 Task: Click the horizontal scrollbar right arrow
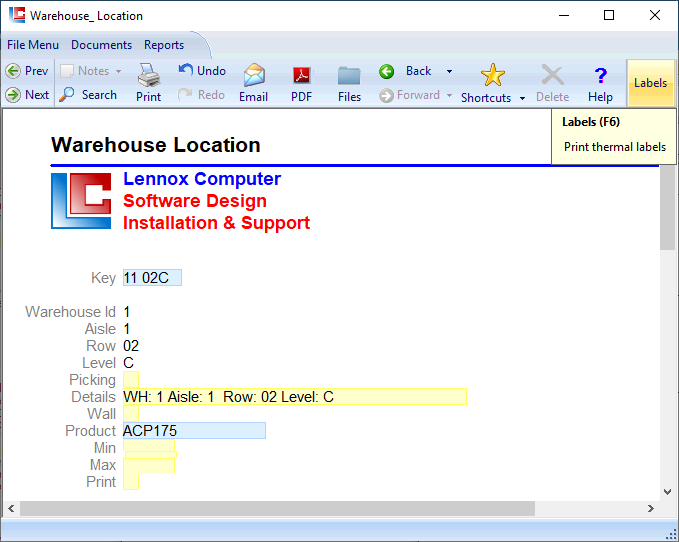tap(650, 509)
